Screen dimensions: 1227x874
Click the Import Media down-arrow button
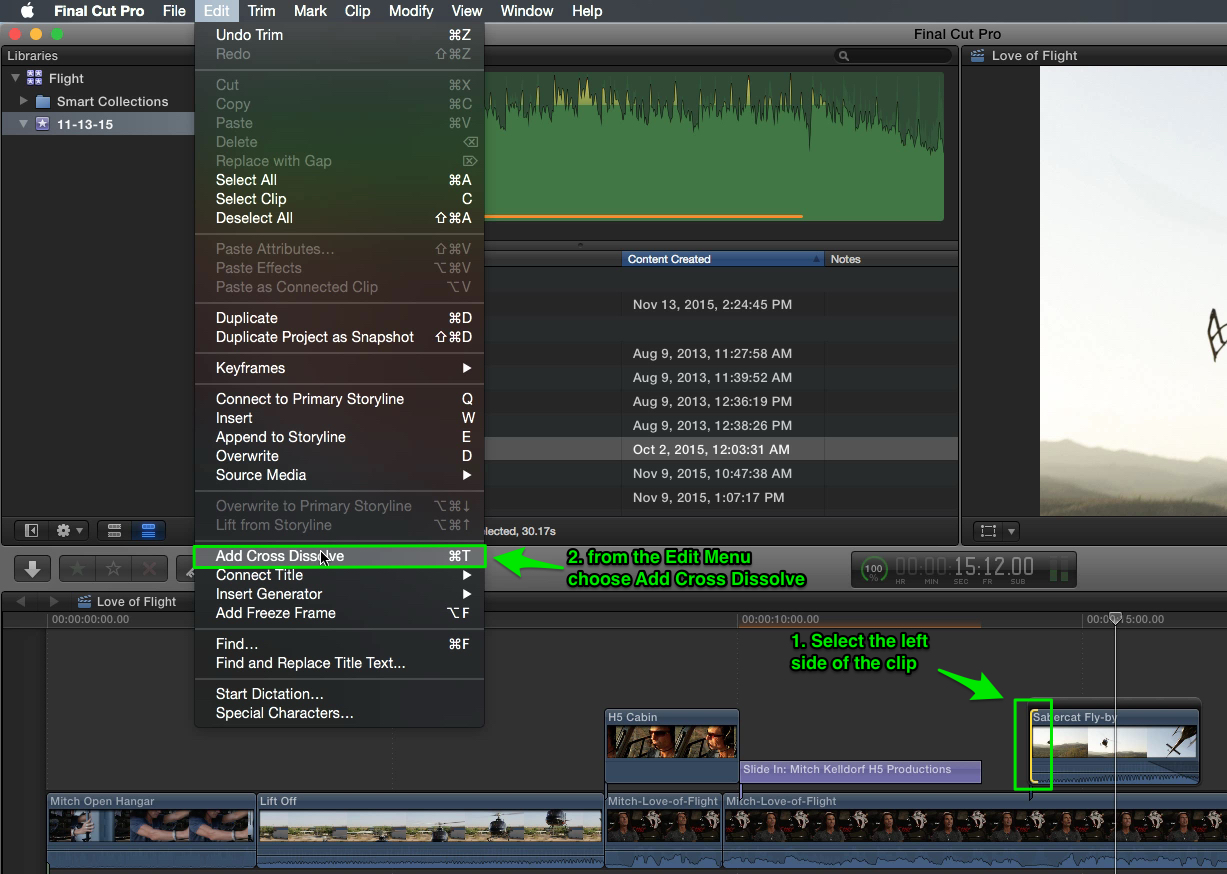coord(32,569)
